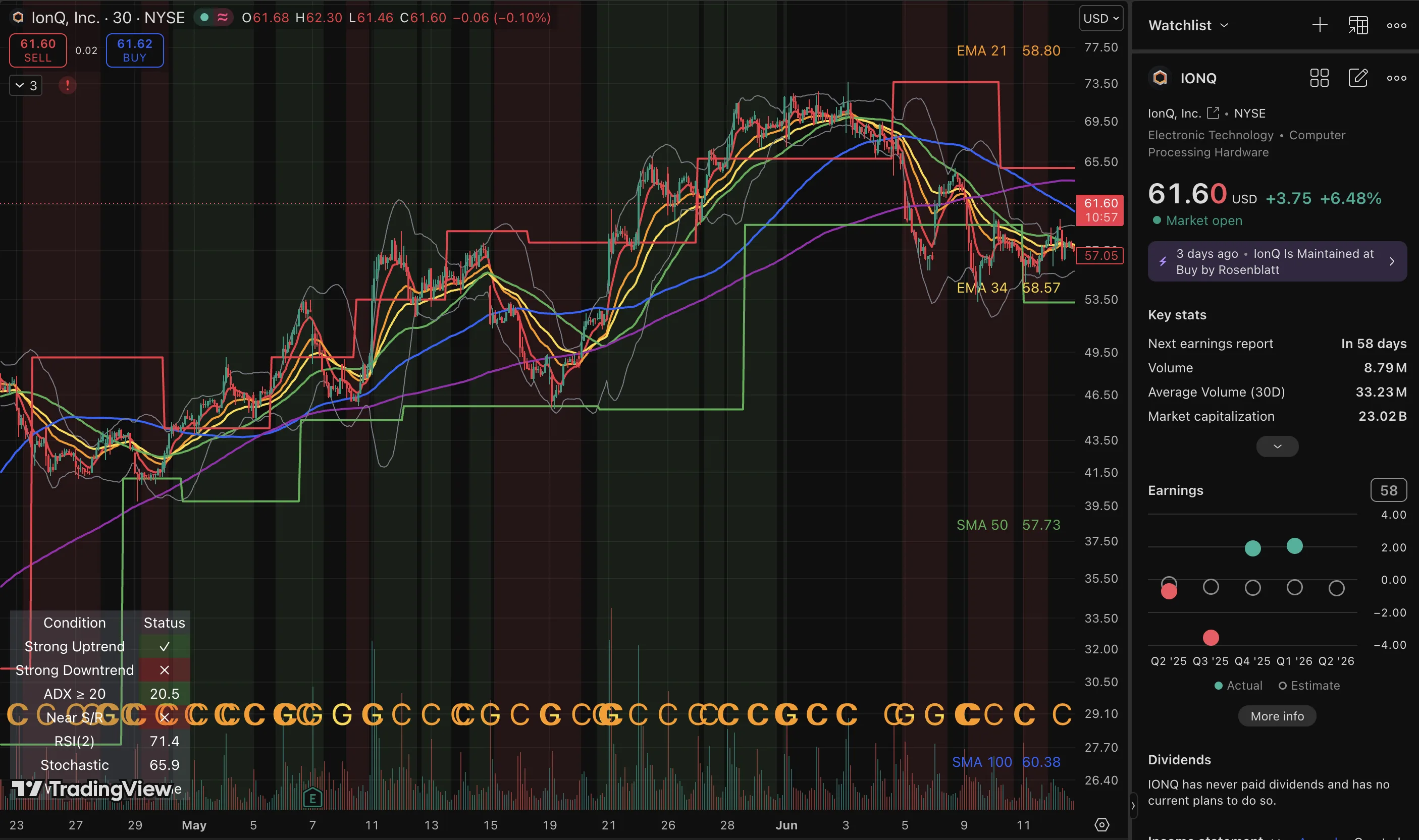Click Average Volume (30D) 33.23 M
The width and height of the screenshot is (1419, 840).
(x=1277, y=391)
